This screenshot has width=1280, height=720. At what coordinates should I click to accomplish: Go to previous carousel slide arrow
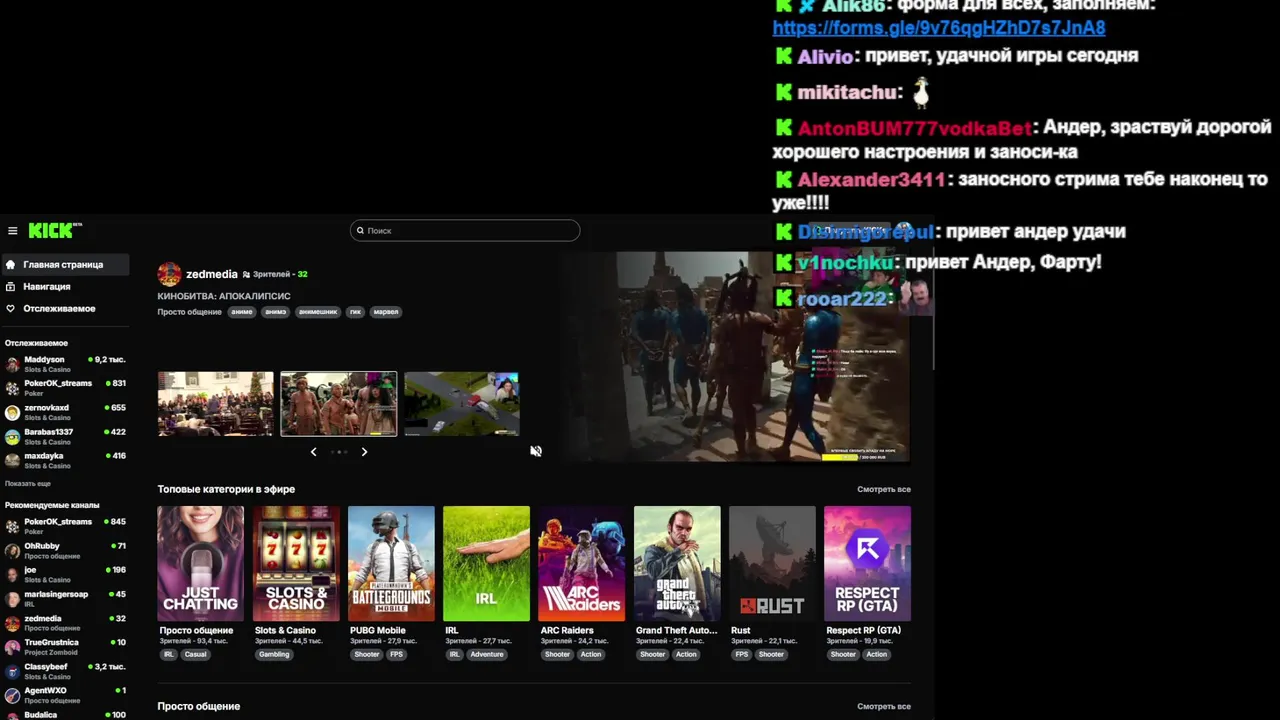[313, 452]
